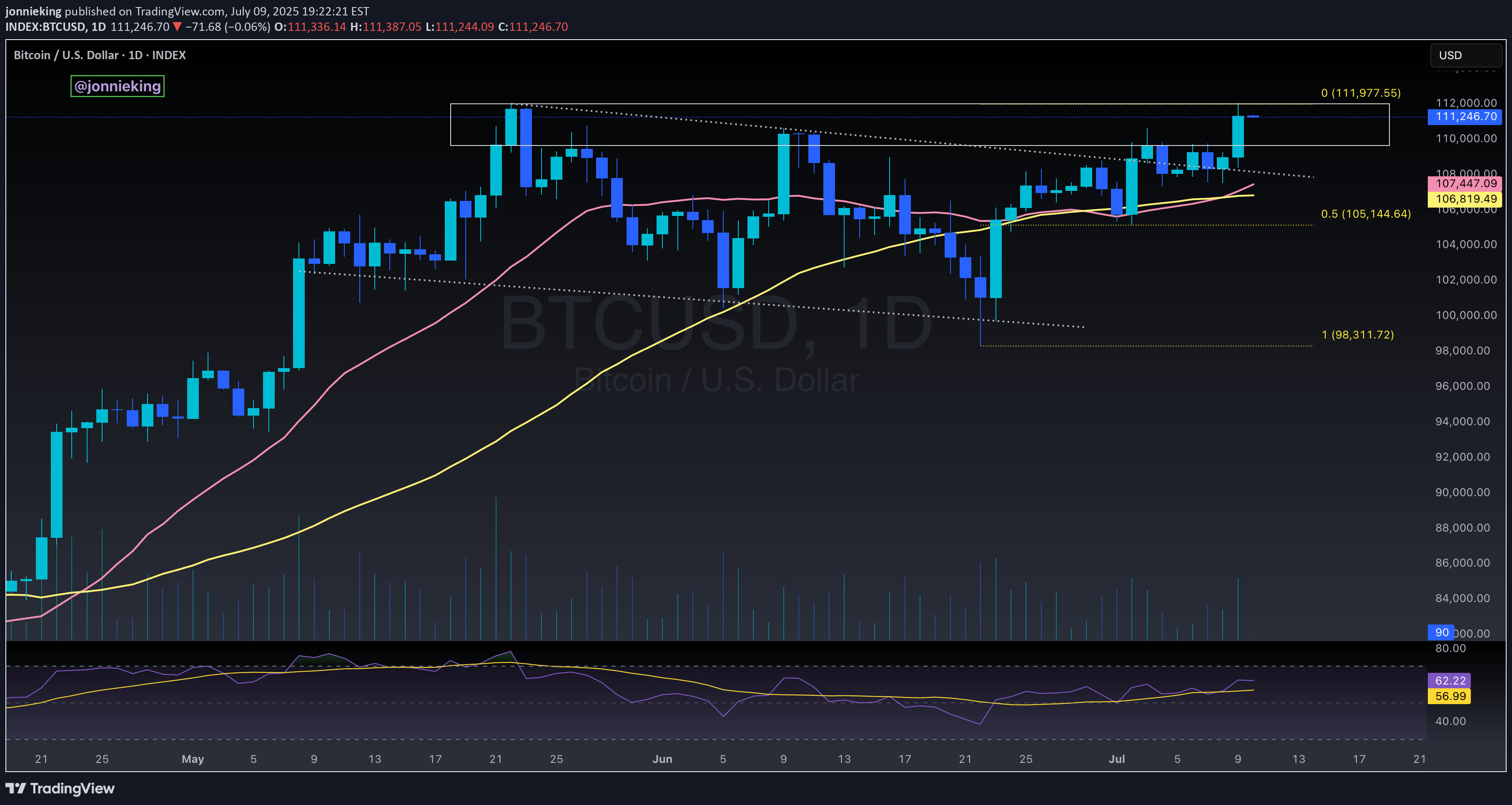Click the blue 111,246.70 price axis label
The height and width of the screenshot is (805, 1512).
coord(1465,116)
